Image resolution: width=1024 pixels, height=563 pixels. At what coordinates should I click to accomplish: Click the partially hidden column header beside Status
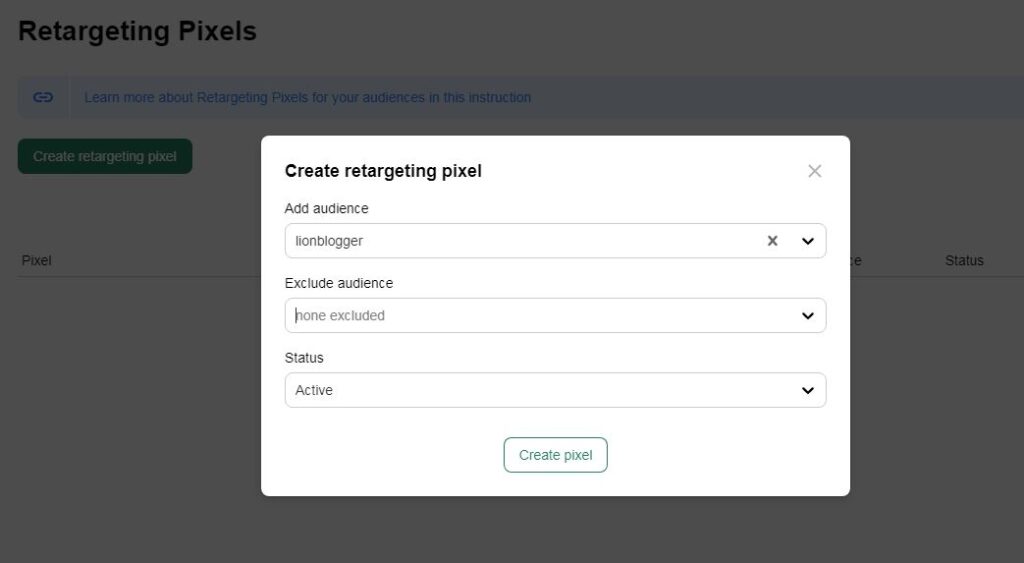click(x=855, y=261)
